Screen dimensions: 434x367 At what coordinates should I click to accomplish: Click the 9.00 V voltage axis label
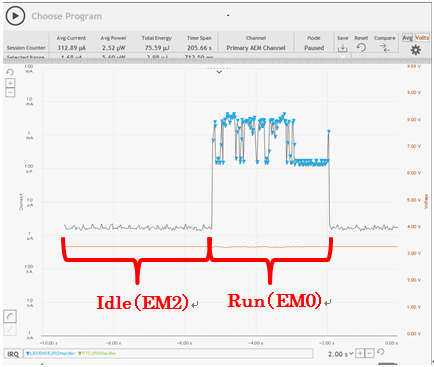(414, 92)
